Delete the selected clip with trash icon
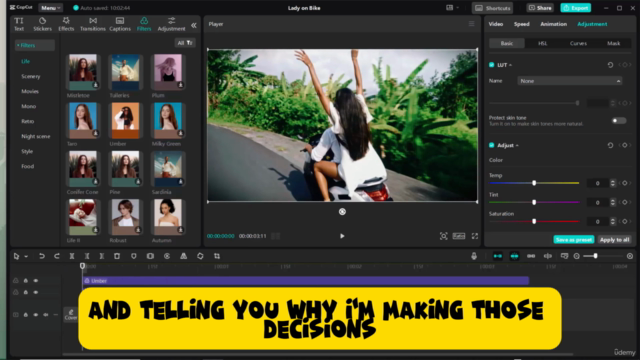The width and height of the screenshot is (640, 360). [117, 256]
